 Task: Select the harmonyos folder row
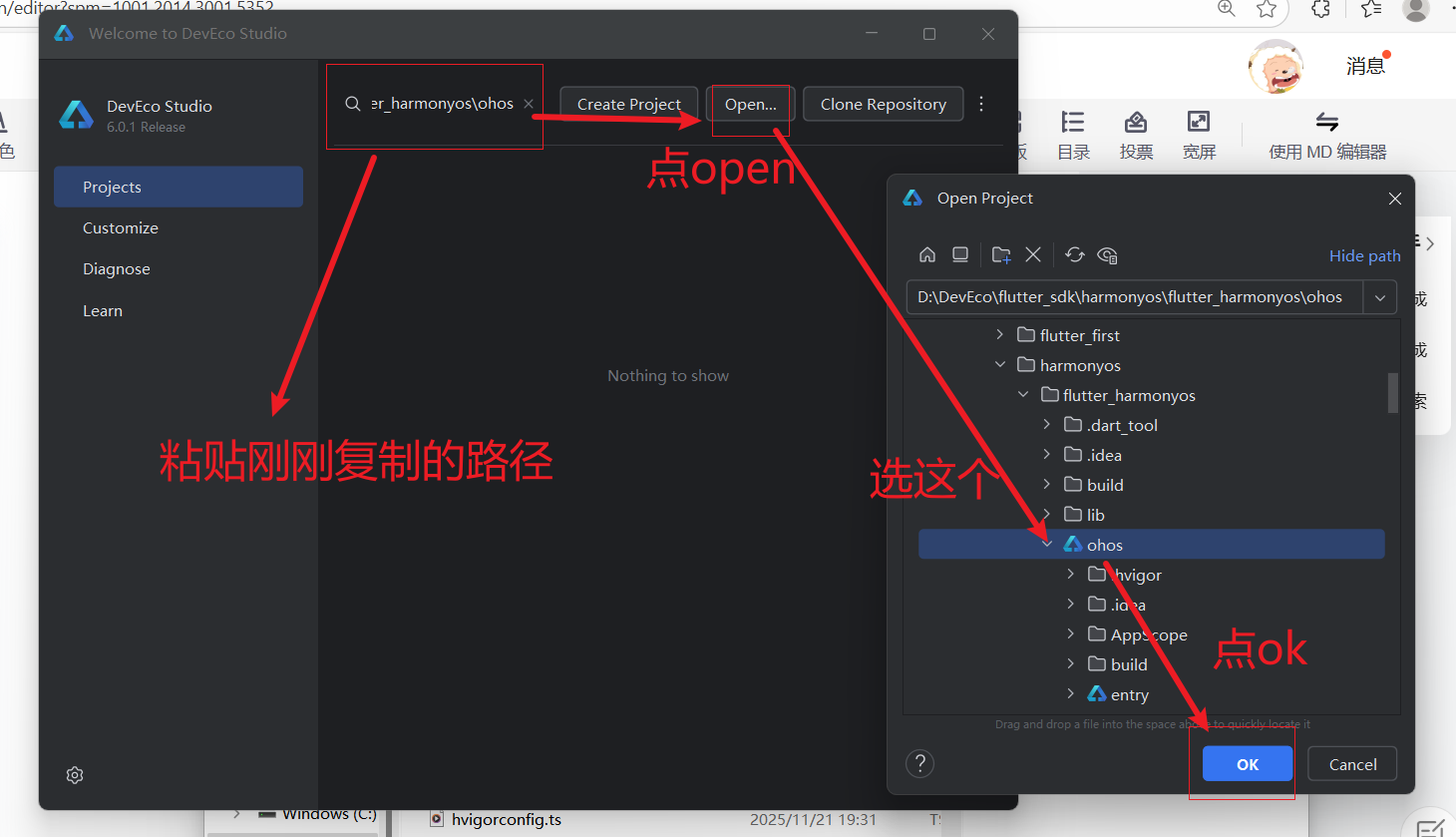pos(1152,365)
